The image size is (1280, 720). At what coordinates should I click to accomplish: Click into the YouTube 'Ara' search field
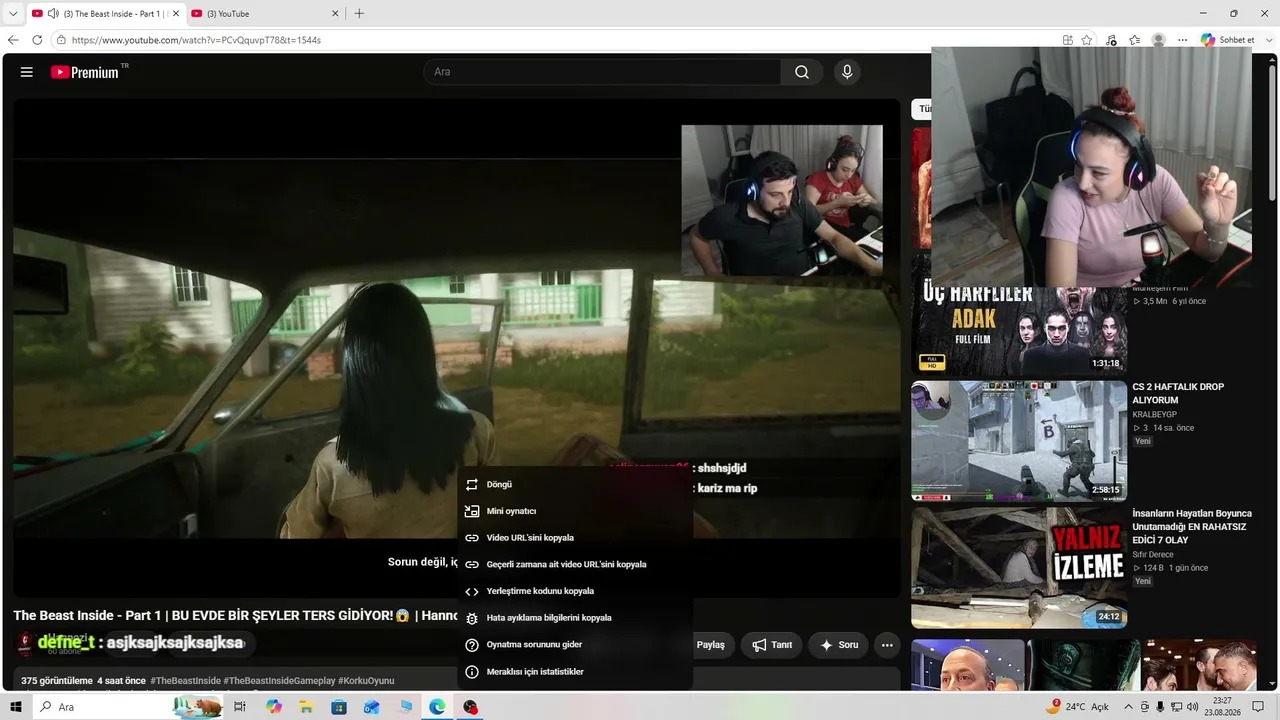[602, 72]
